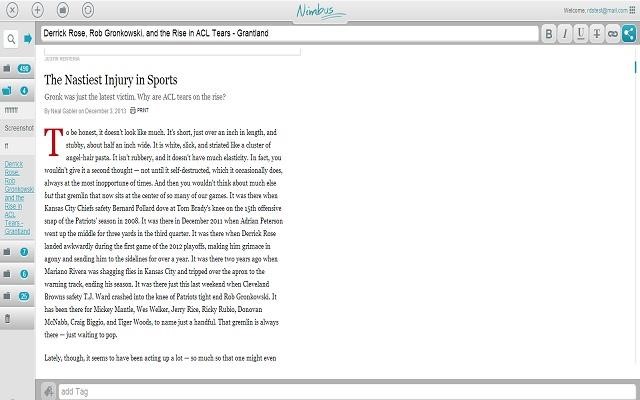Click the account email link in the header
Screen dimensions: 640x400
pos(607,11)
